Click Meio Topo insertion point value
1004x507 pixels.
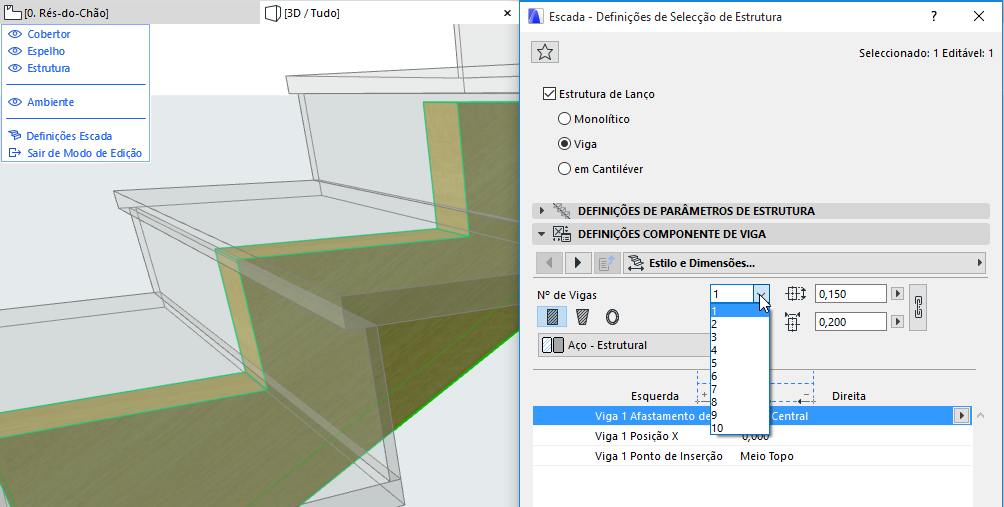click(x=767, y=456)
